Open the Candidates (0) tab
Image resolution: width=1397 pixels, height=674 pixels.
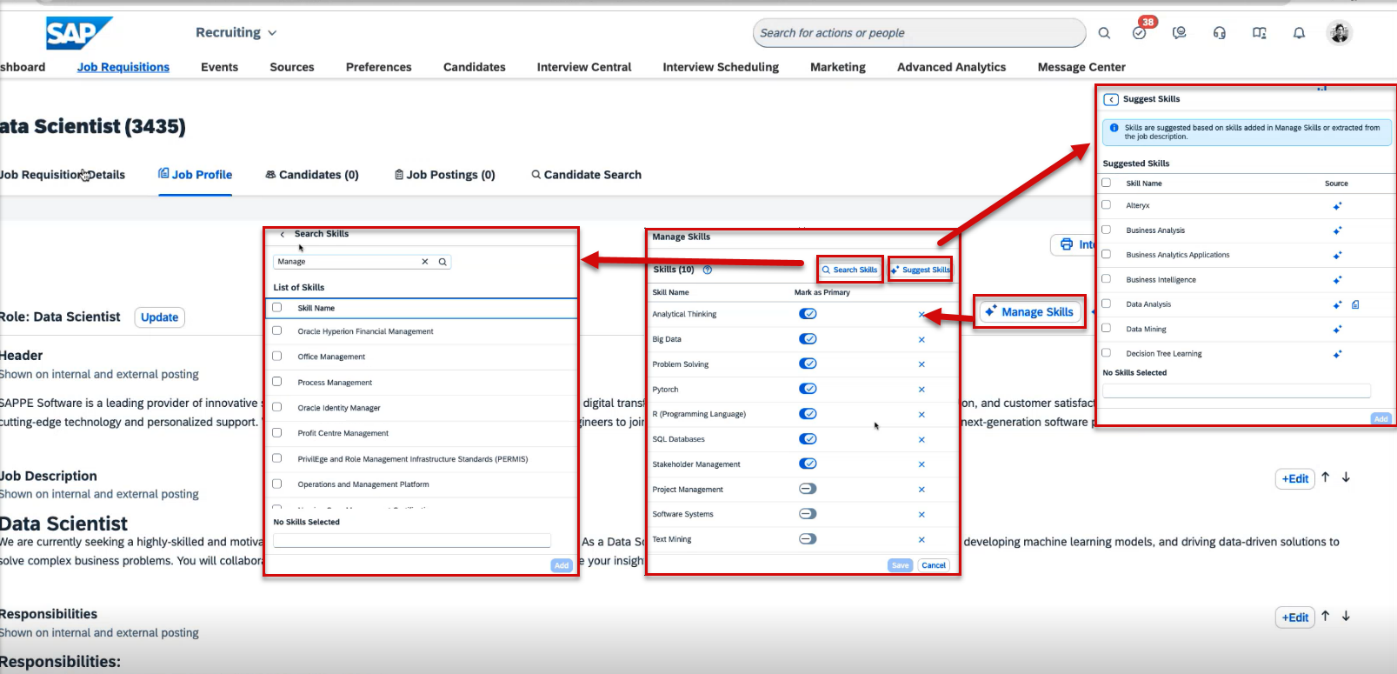click(x=312, y=175)
